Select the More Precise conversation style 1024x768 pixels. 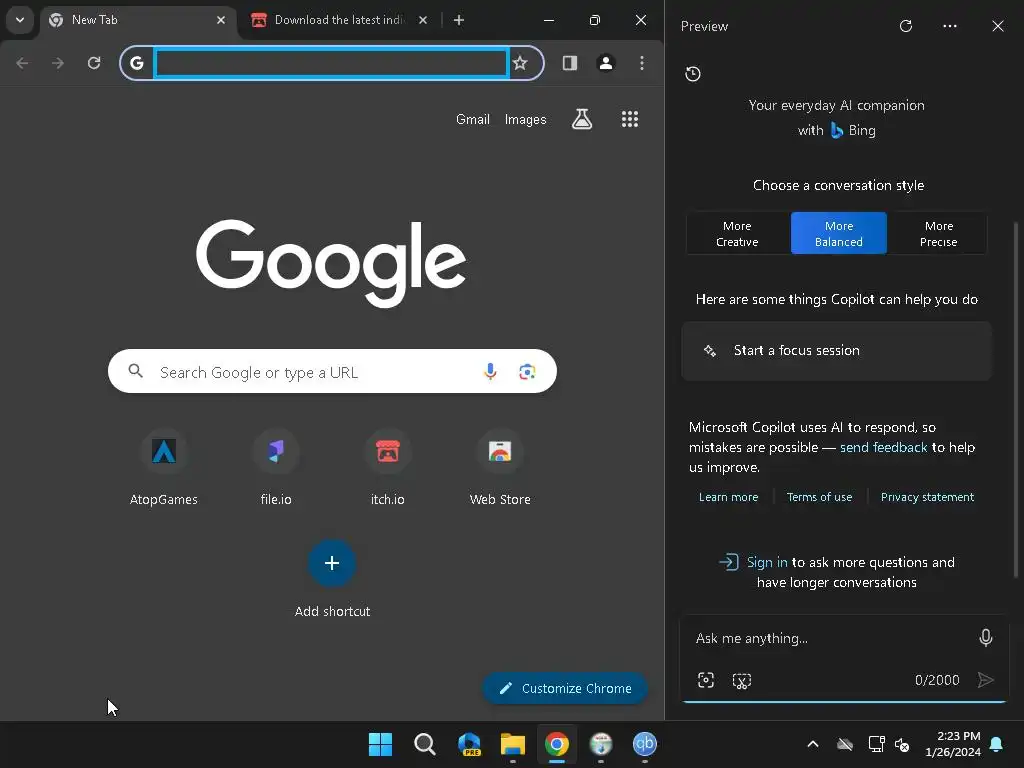pos(938,233)
